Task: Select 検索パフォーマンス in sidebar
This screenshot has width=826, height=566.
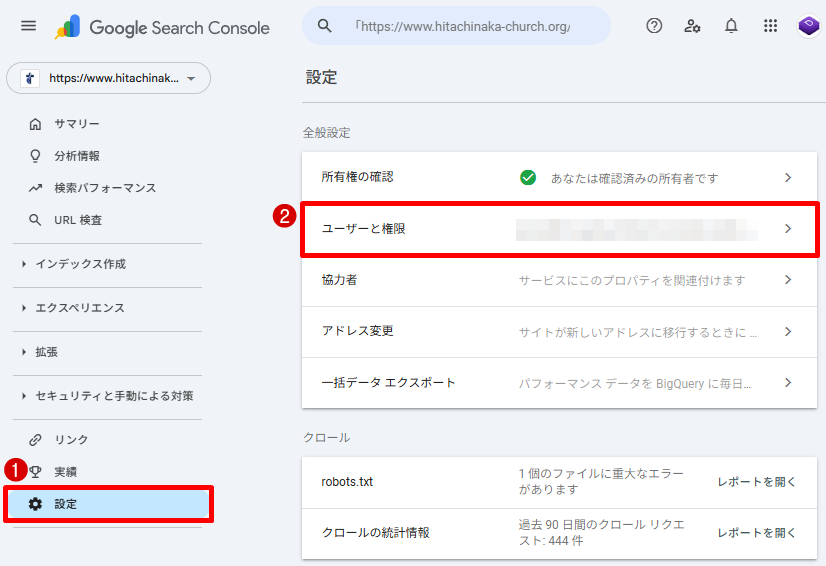Action: (x=104, y=188)
